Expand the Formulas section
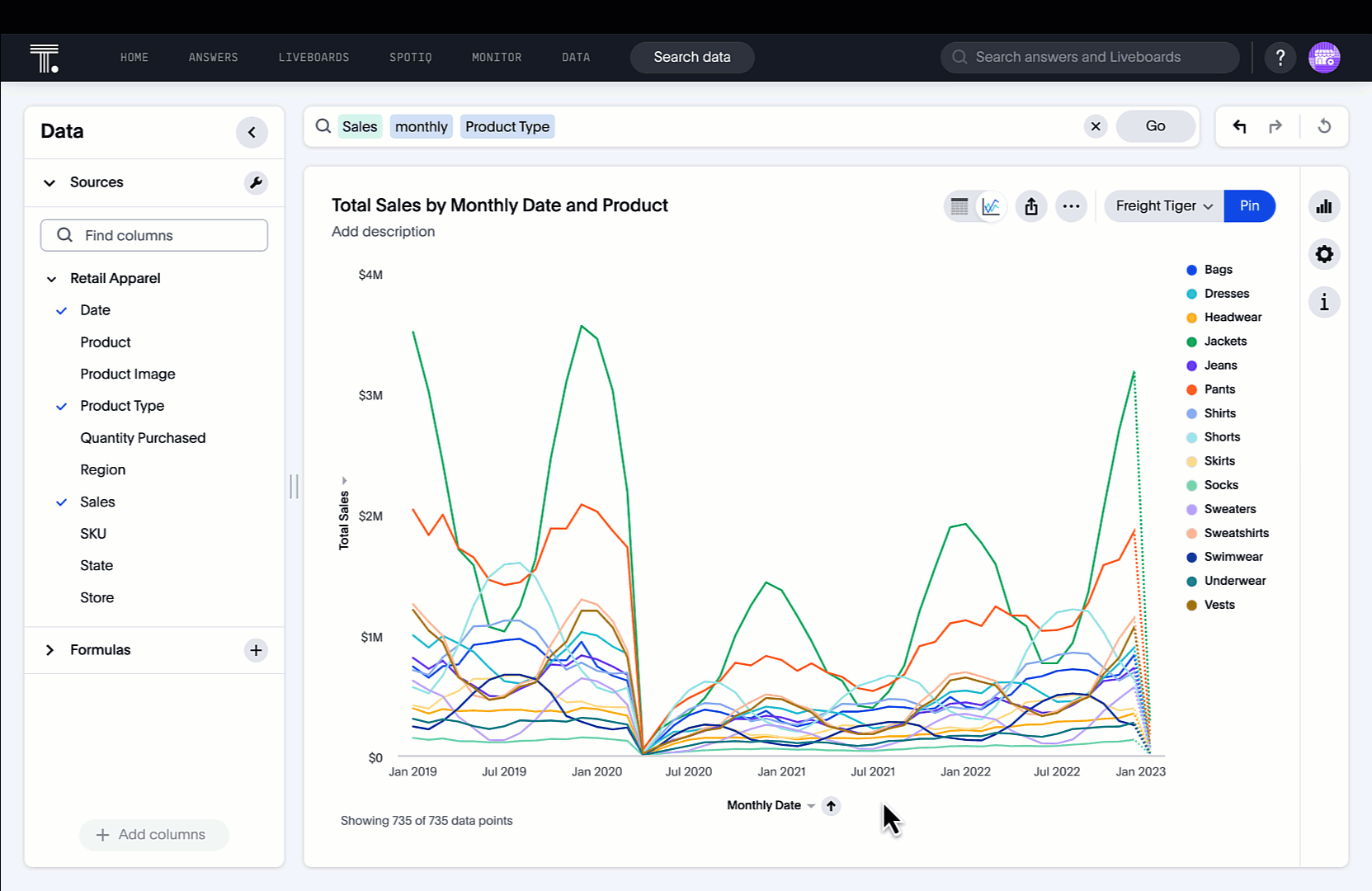The height and width of the screenshot is (891, 1372). pos(50,650)
